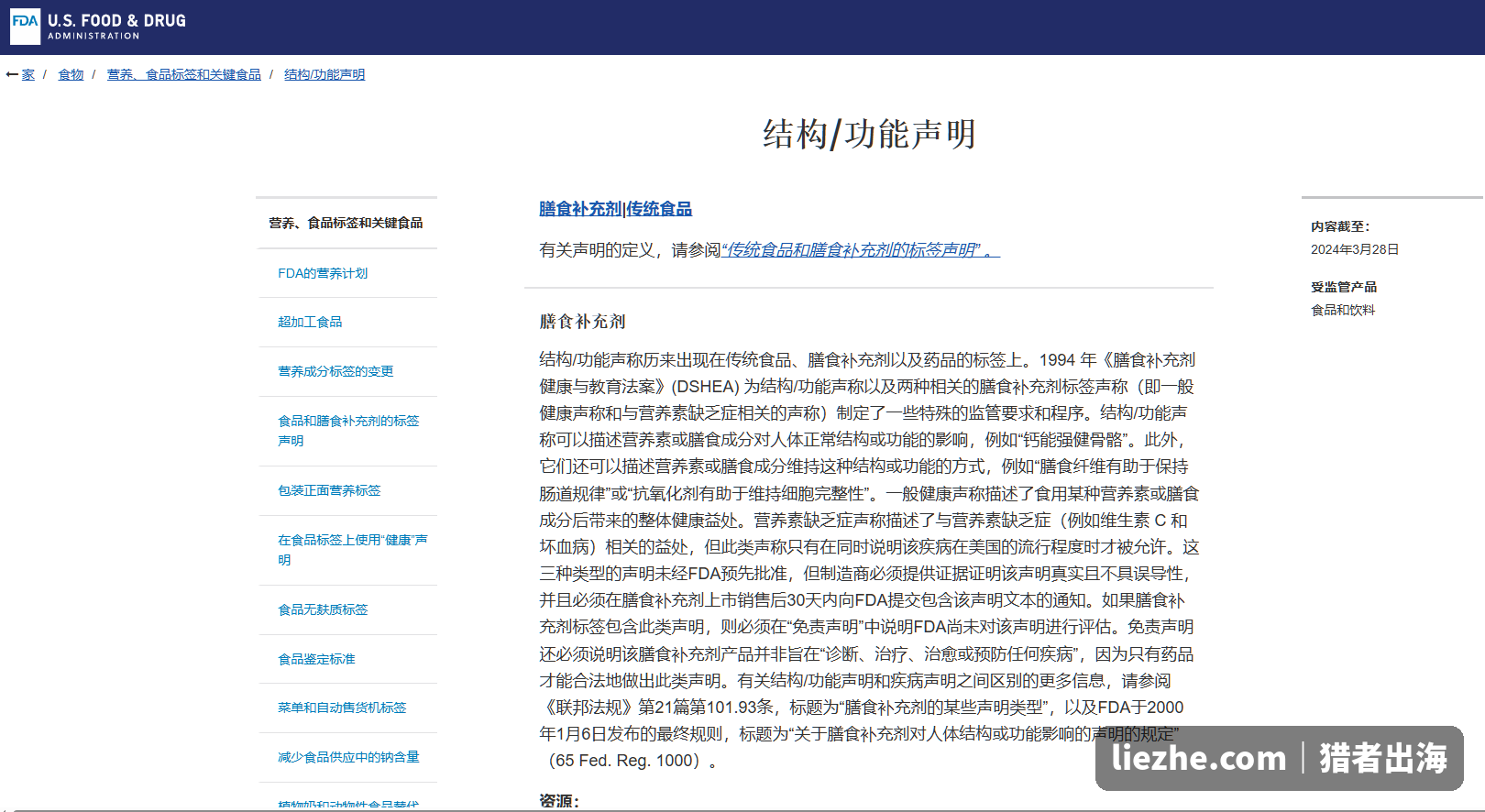Open 营养成分标签的变更 sidebar item
1485x812 pixels.
pyautogui.click(x=335, y=371)
